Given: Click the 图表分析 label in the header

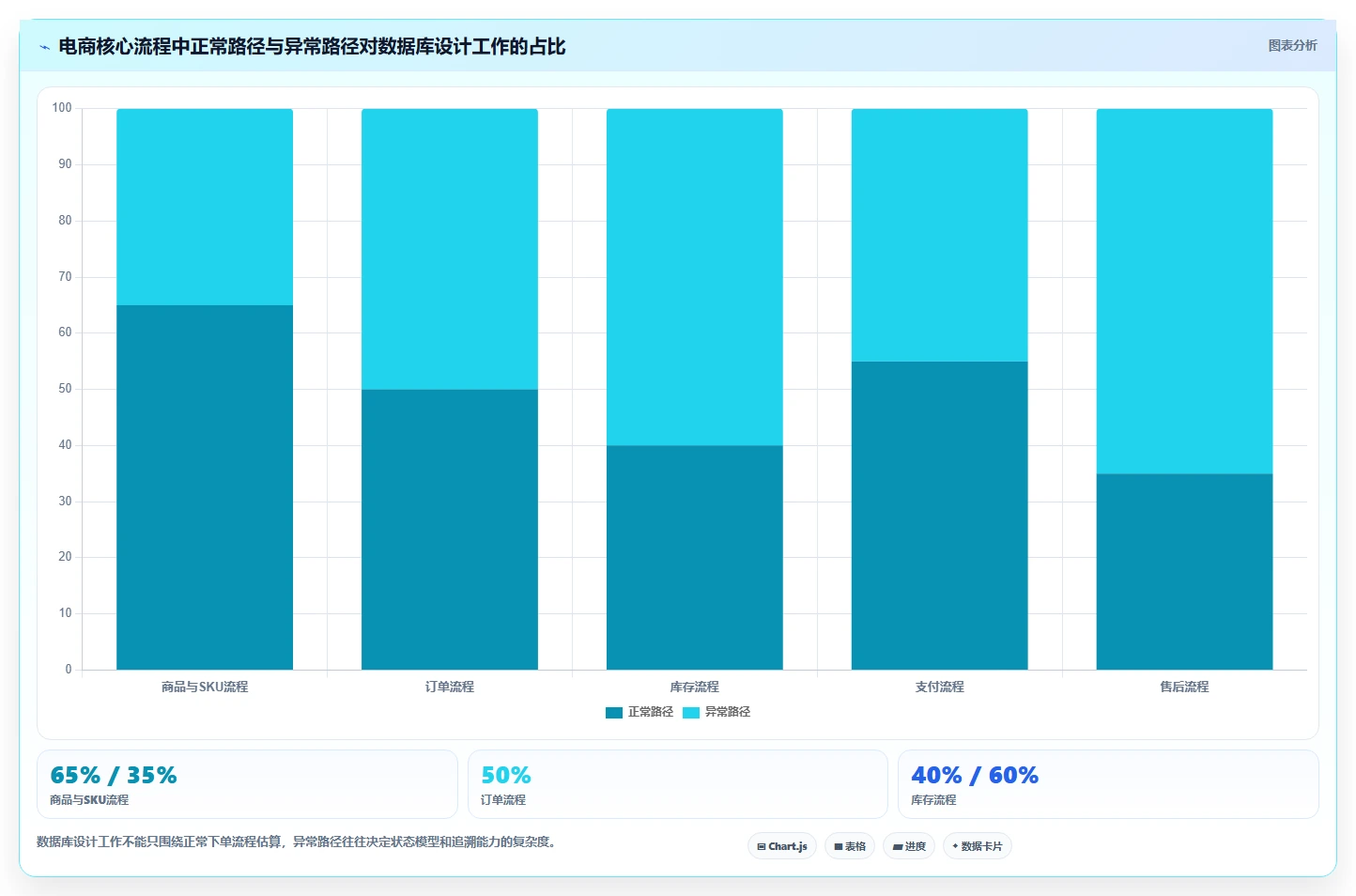Looking at the screenshot, I should pyautogui.click(x=1292, y=45).
